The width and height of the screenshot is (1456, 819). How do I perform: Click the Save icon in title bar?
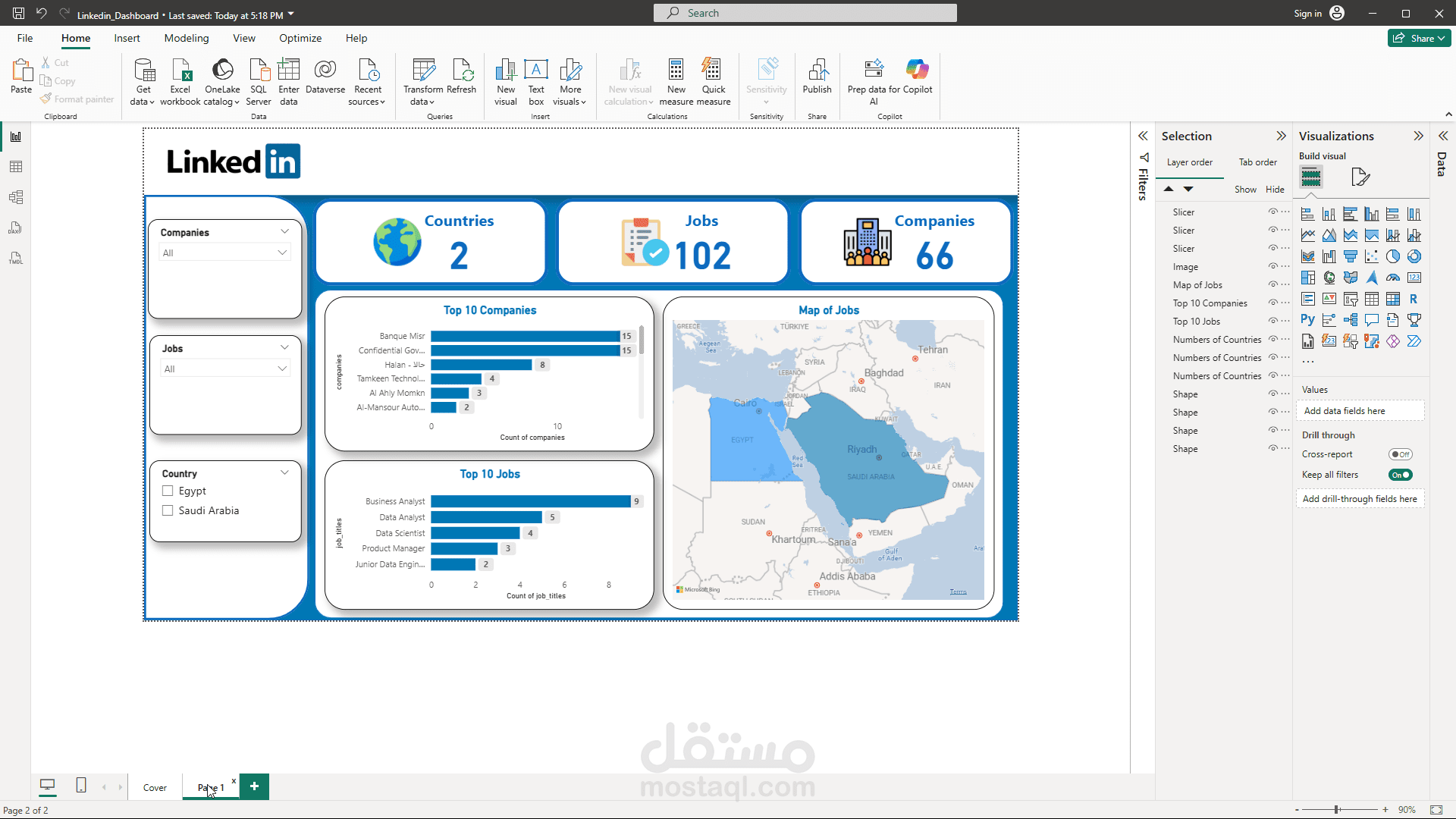(x=19, y=13)
